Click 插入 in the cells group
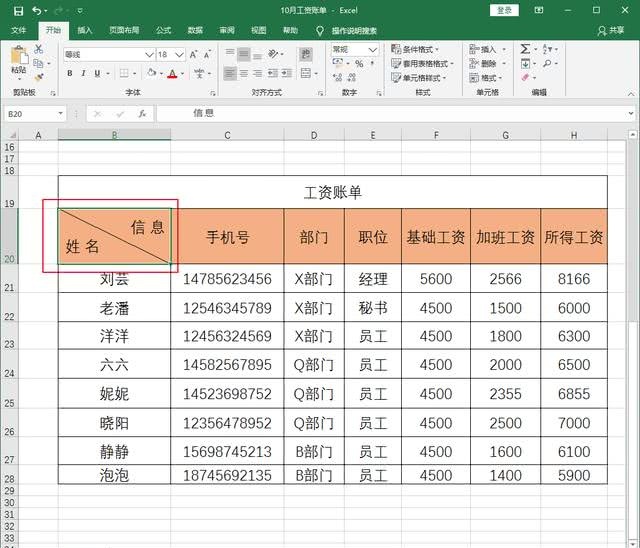This screenshot has width=640, height=548. click(487, 49)
